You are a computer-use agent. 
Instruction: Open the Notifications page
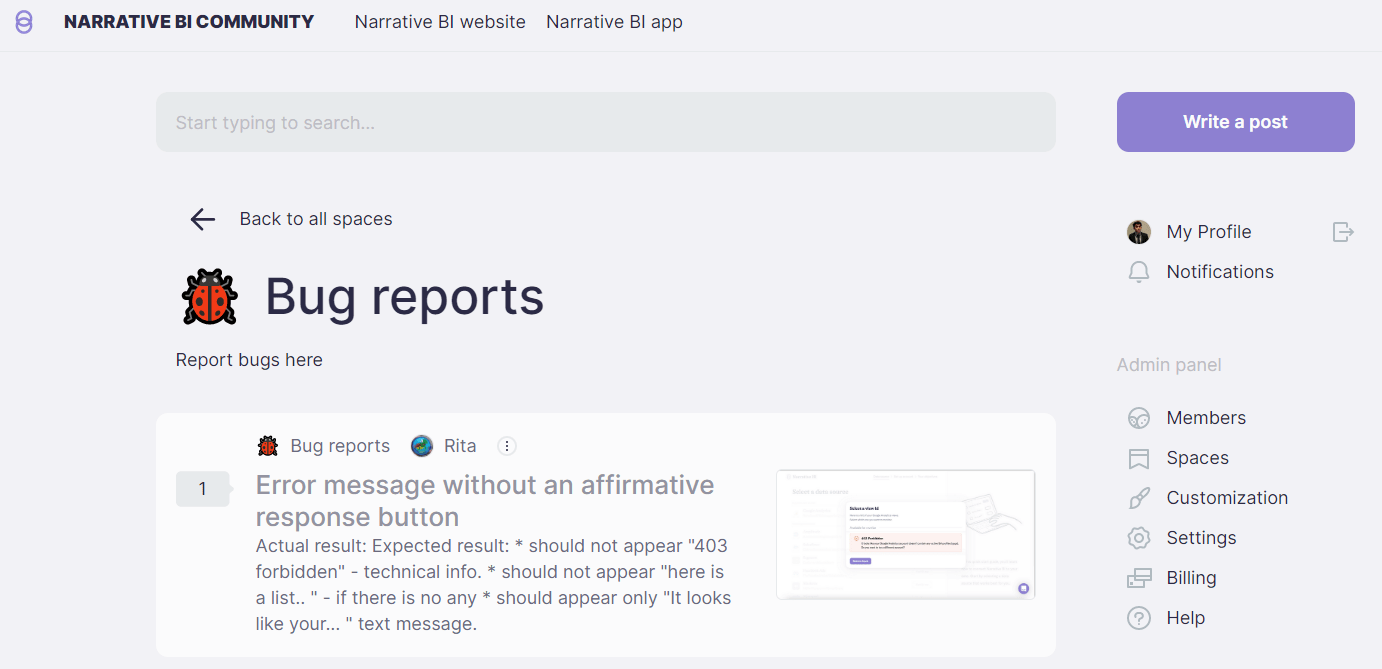pos(1220,272)
